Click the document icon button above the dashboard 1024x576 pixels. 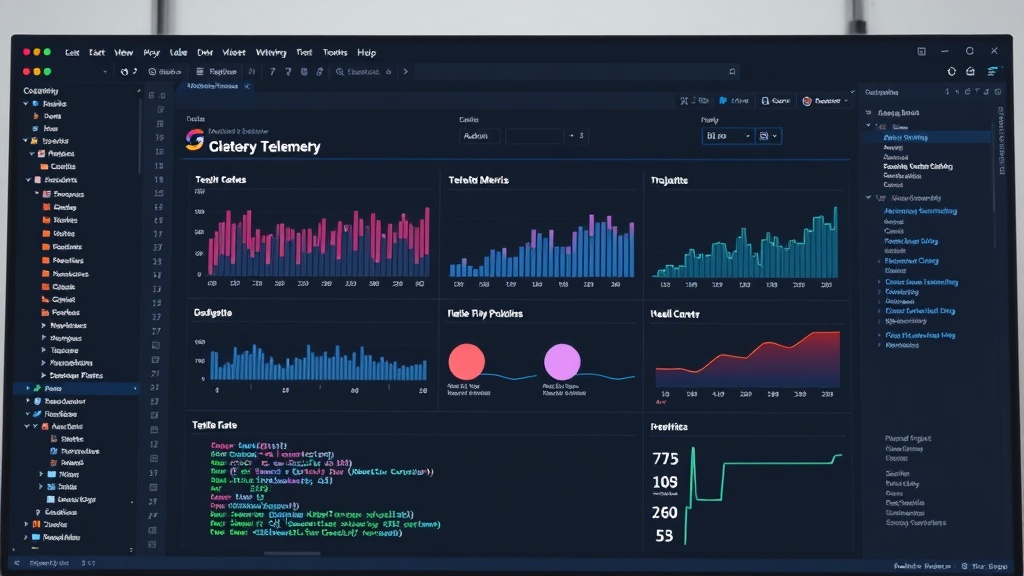(x=765, y=101)
